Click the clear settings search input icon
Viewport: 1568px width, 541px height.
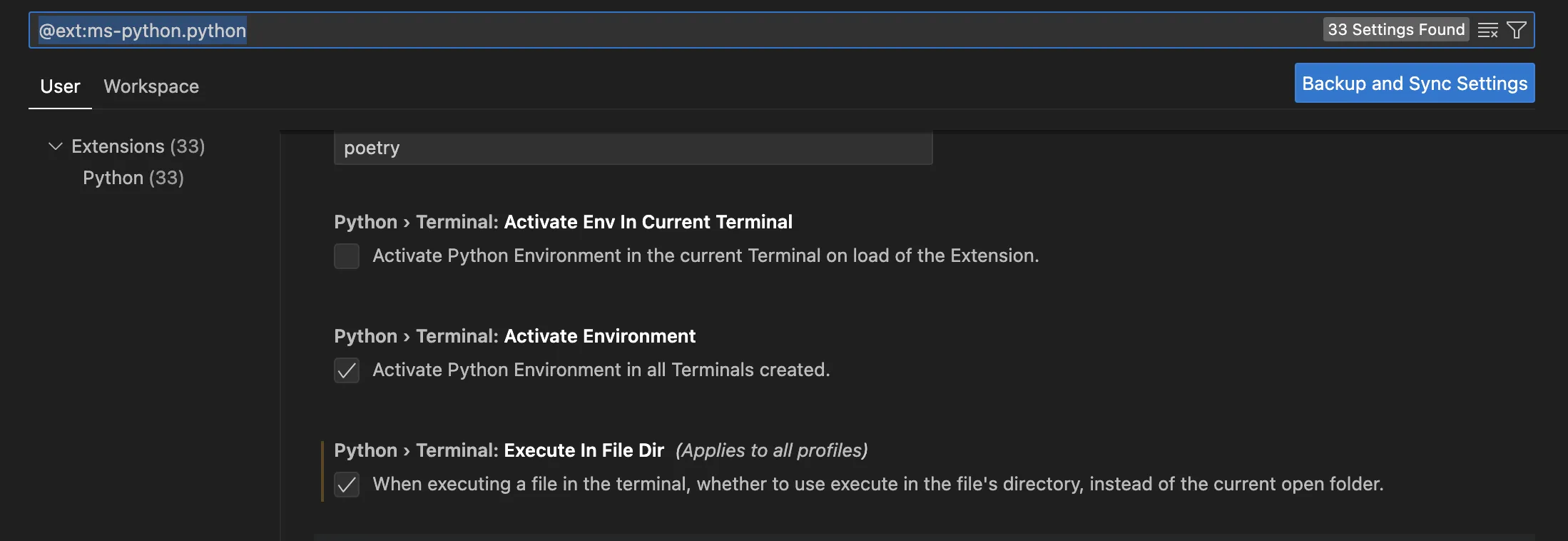click(x=1487, y=30)
